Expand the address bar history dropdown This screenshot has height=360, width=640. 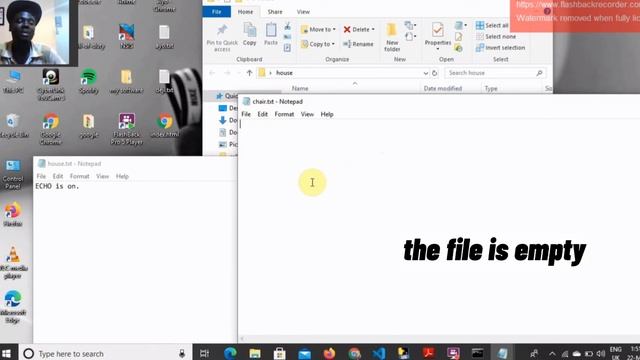[425, 73]
